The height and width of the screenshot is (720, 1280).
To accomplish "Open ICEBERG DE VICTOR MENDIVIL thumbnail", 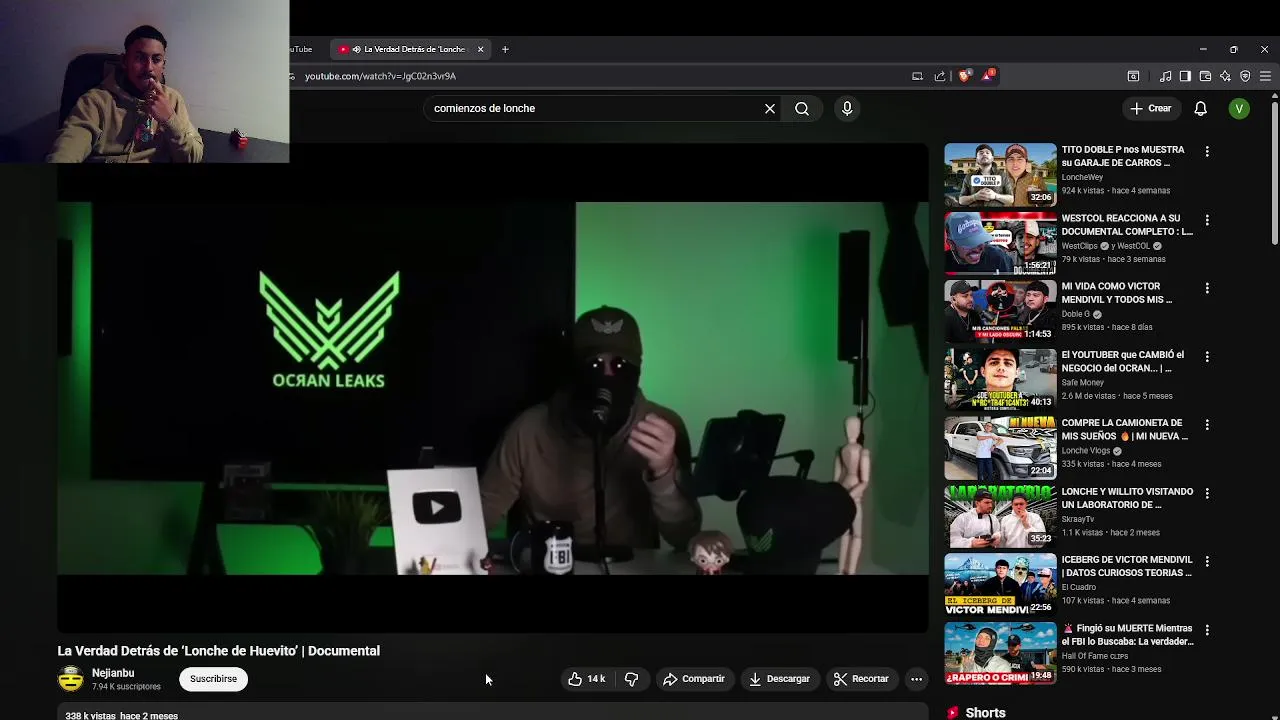I will tap(1000, 585).
